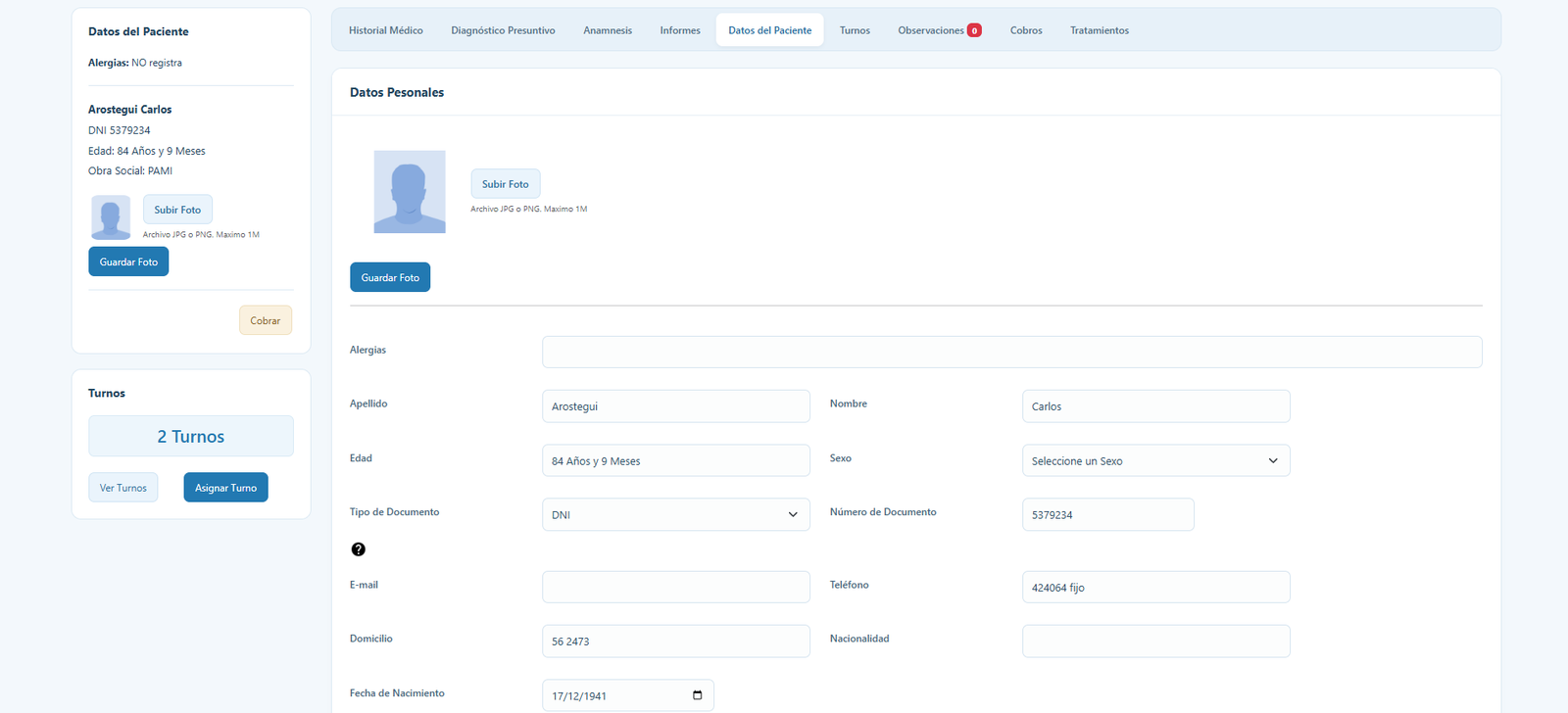Click Ver Turnos button

pos(123,488)
